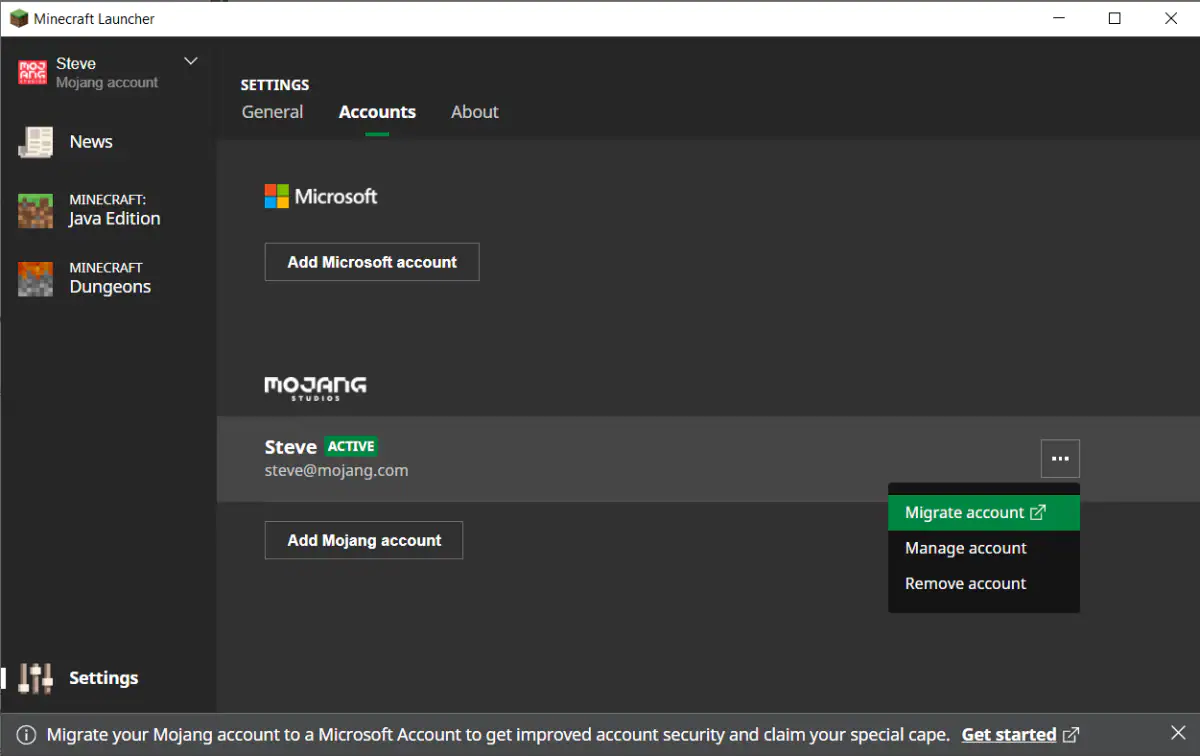Open the three-dot menu for Steve account

pyautogui.click(x=1060, y=459)
